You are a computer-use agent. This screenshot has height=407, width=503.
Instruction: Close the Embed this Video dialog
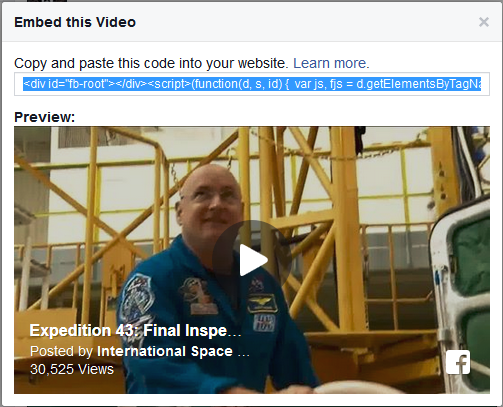[x=484, y=22]
